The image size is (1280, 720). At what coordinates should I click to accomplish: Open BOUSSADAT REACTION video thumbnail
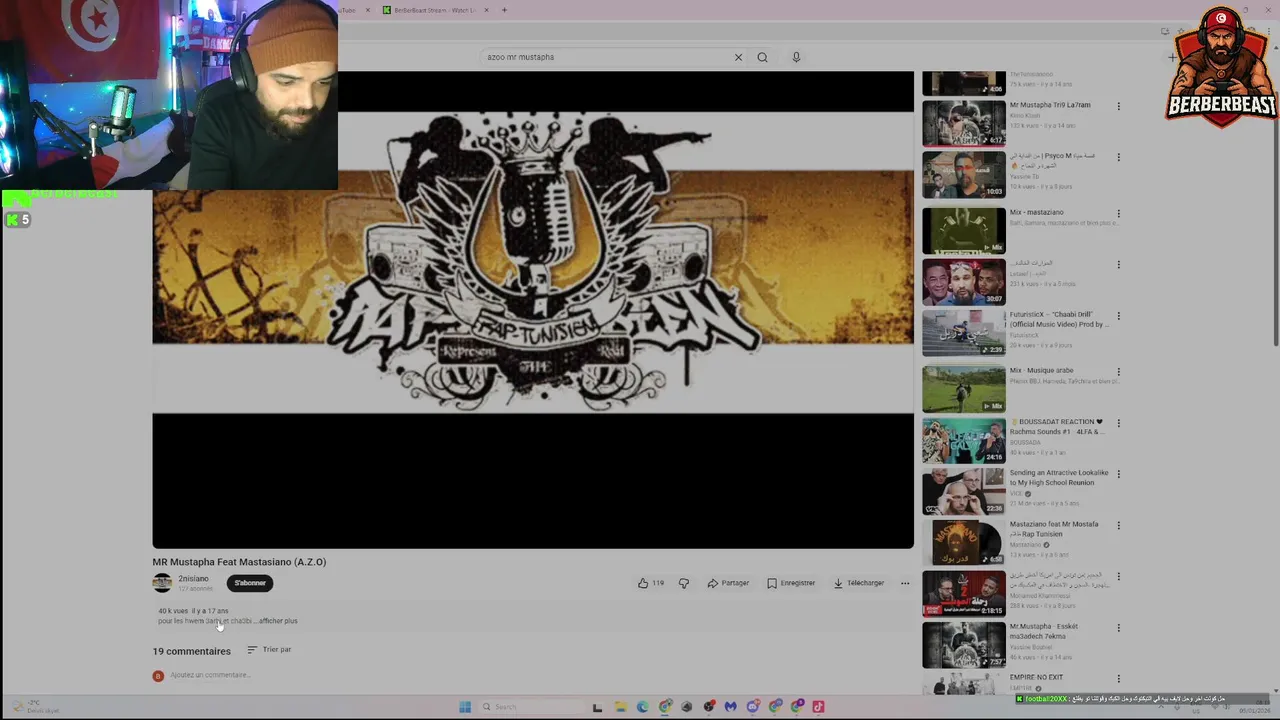[x=964, y=440]
